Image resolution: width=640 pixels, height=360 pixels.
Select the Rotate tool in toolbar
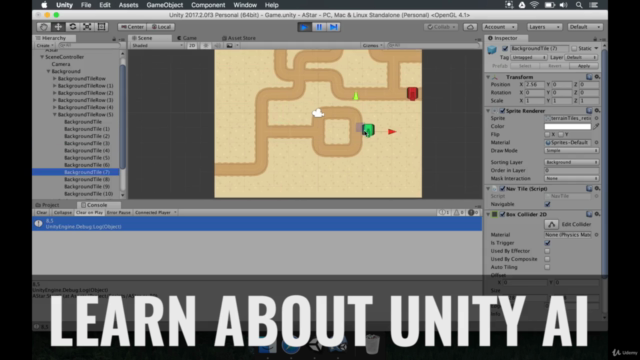(73, 27)
